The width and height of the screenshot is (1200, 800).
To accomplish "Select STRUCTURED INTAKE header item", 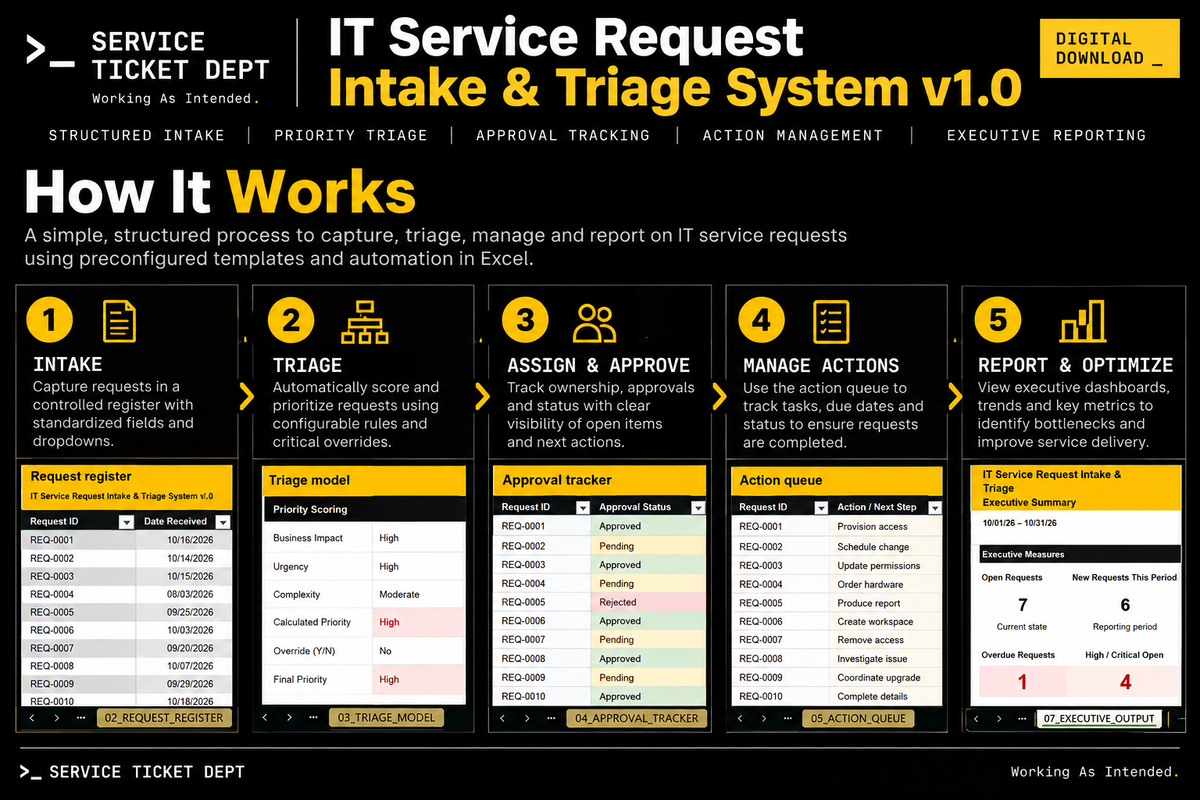I will pos(137,135).
